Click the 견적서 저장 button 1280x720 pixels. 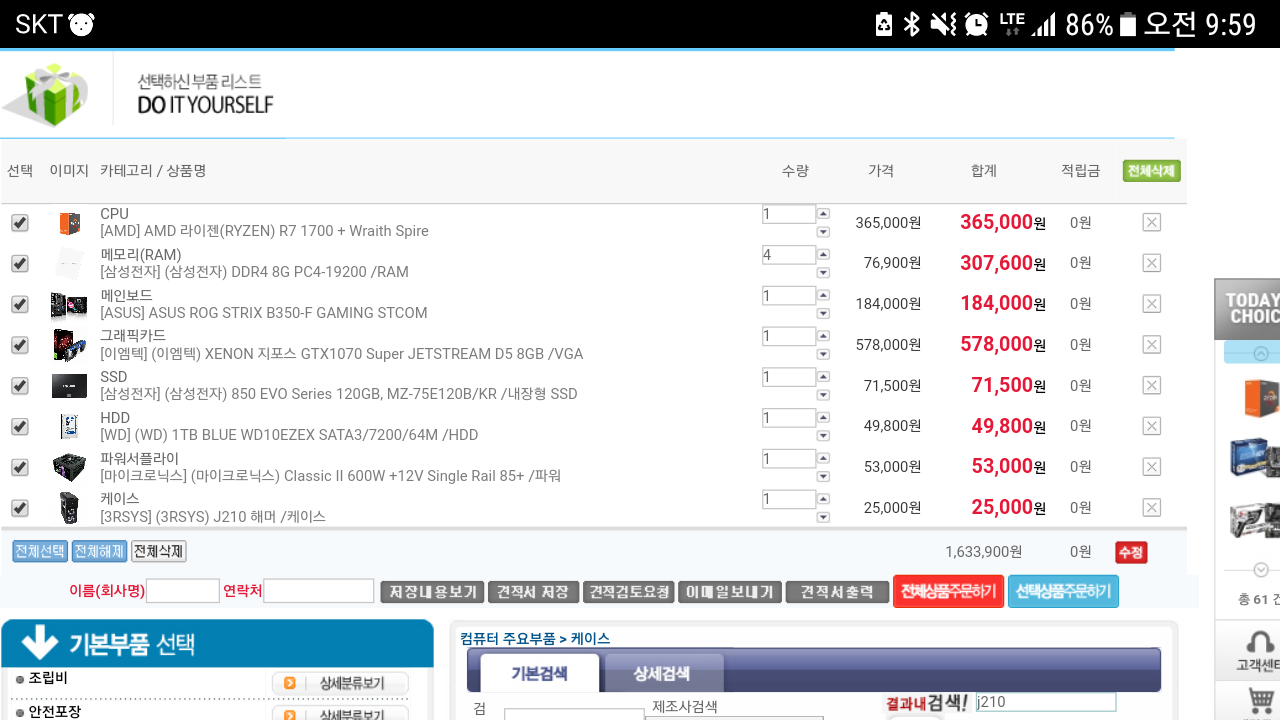tap(533, 592)
